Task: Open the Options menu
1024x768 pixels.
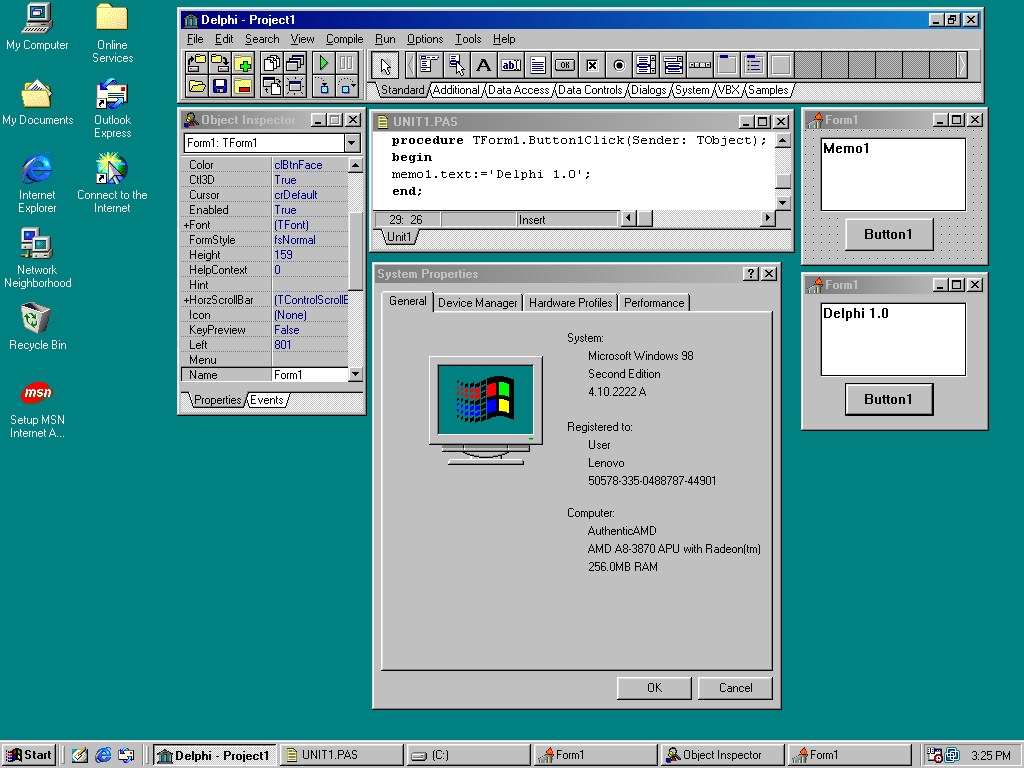Action: click(x=424, y=39)
